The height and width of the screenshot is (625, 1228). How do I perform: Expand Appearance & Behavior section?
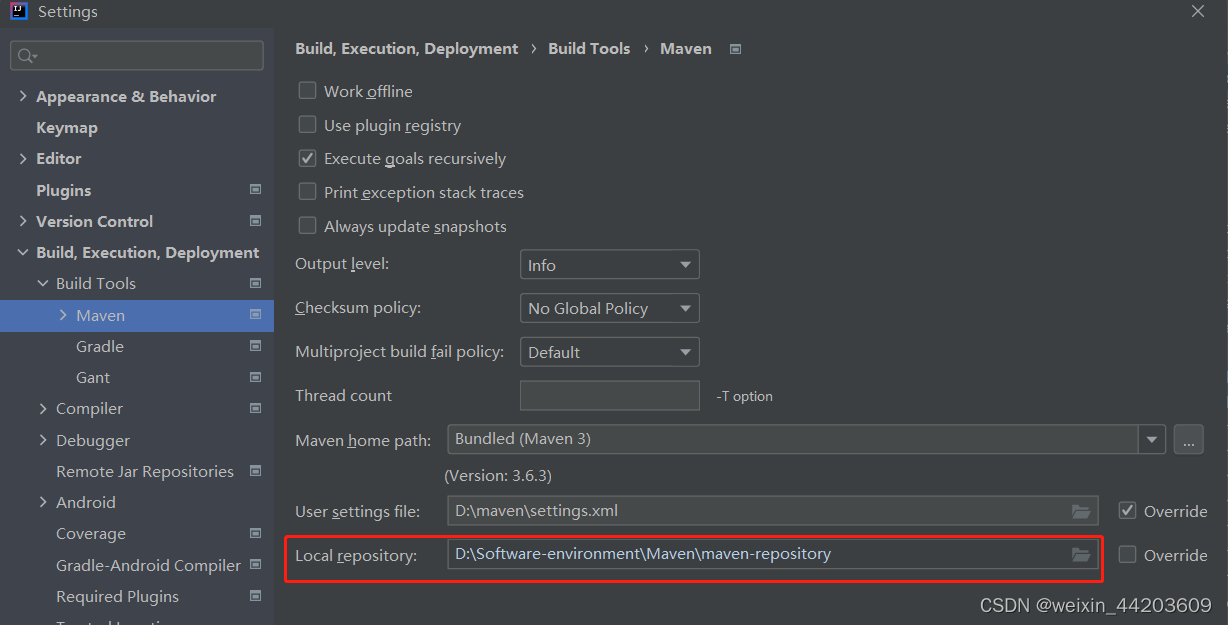pos(23,96)
